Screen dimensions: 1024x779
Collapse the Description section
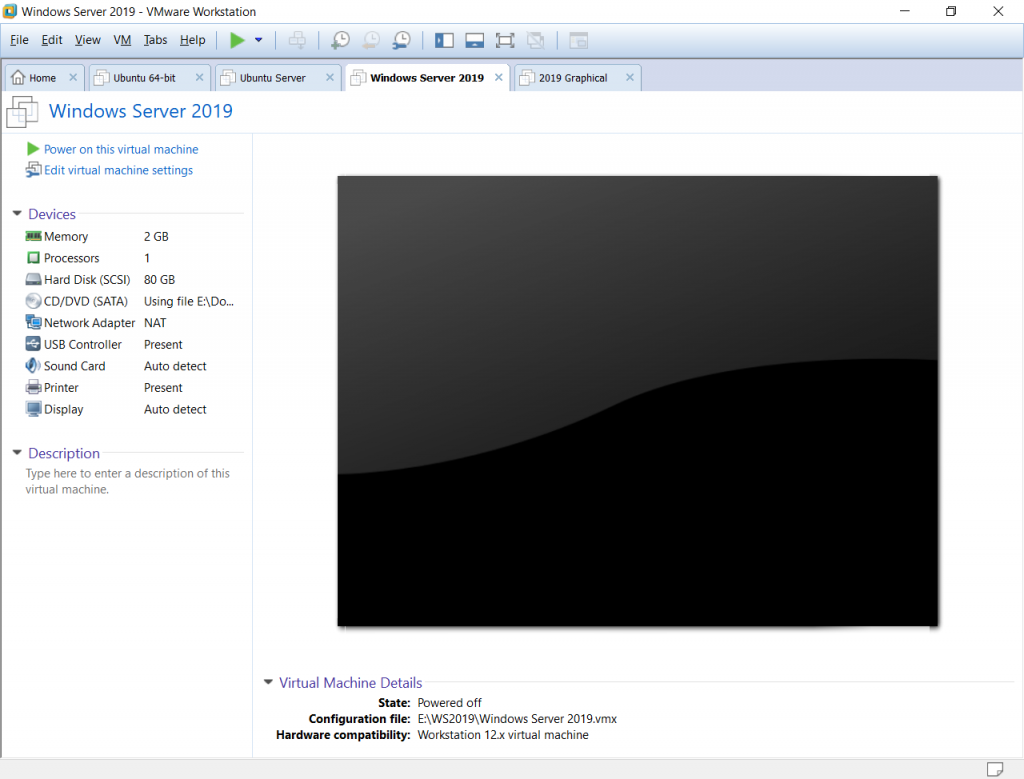(x=17, y=453)
